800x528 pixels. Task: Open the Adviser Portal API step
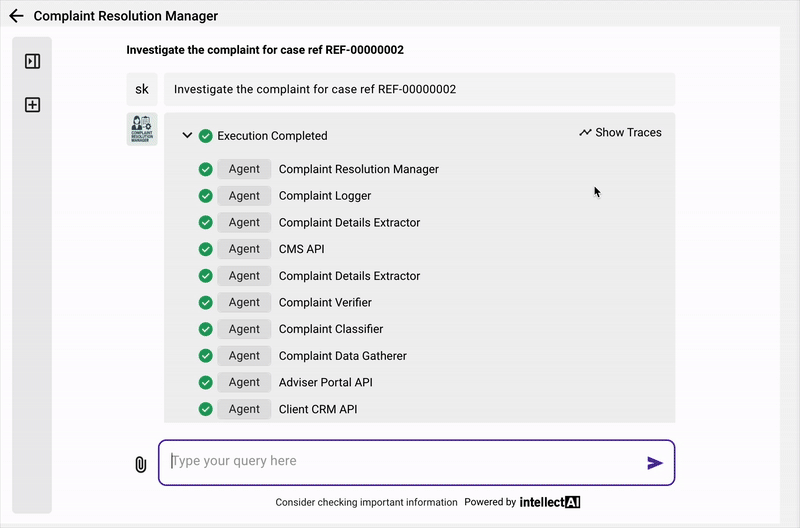[x=325, y=382]
